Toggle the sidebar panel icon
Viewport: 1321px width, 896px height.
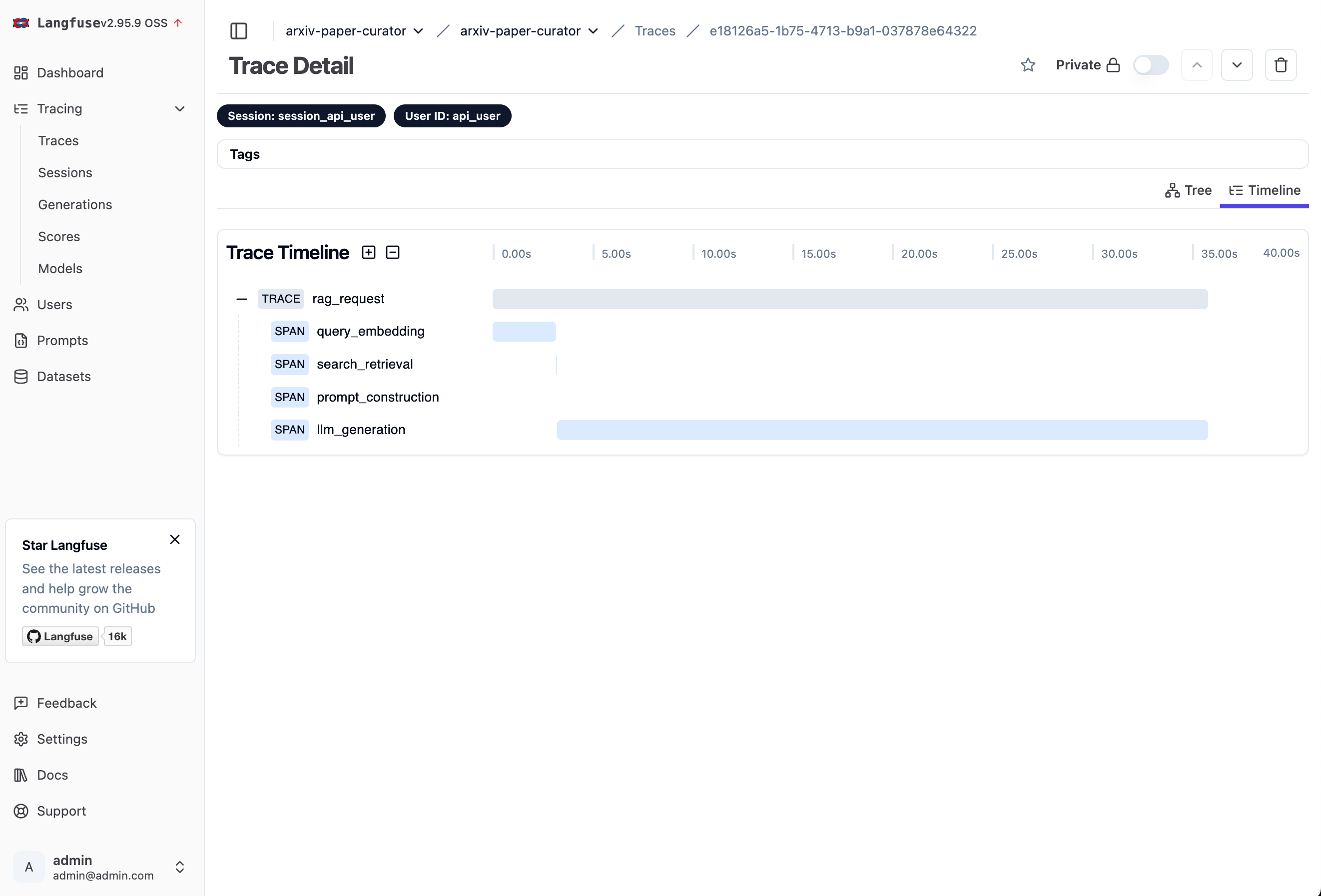239,30
